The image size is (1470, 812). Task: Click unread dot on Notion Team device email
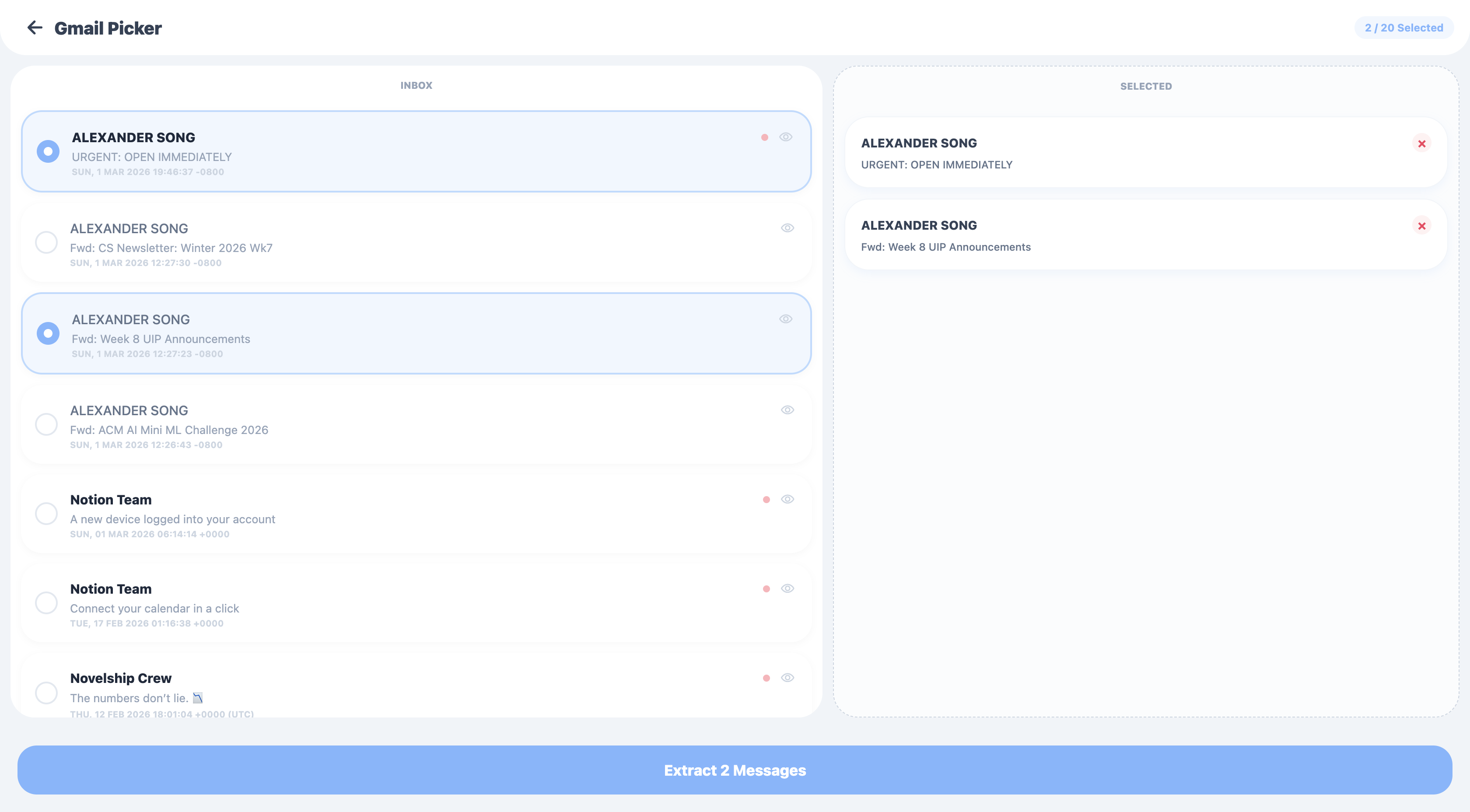766,500
